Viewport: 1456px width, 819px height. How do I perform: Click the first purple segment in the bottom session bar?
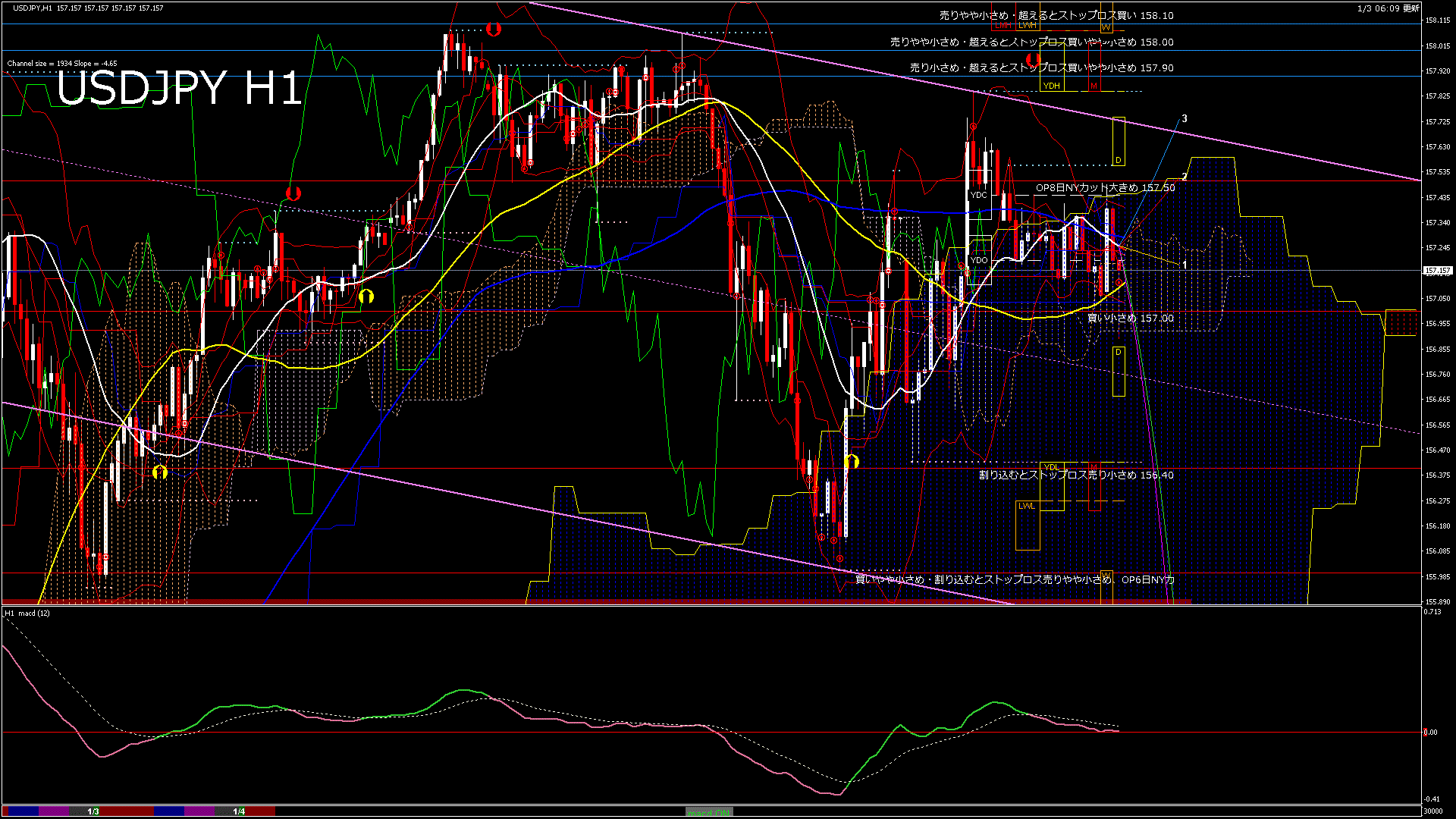tap(53, 811)
